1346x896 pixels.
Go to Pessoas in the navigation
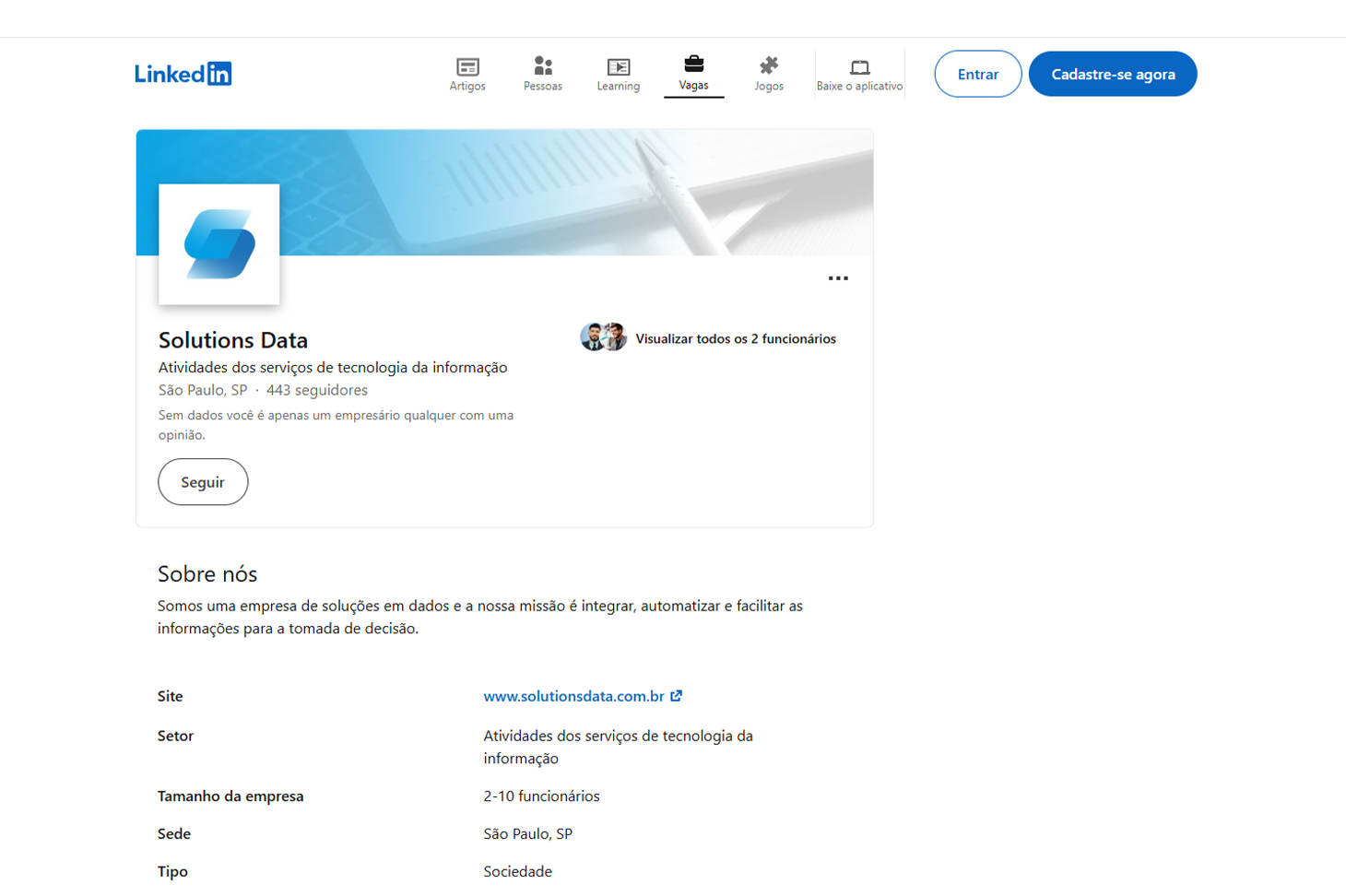tap(542, 73)
